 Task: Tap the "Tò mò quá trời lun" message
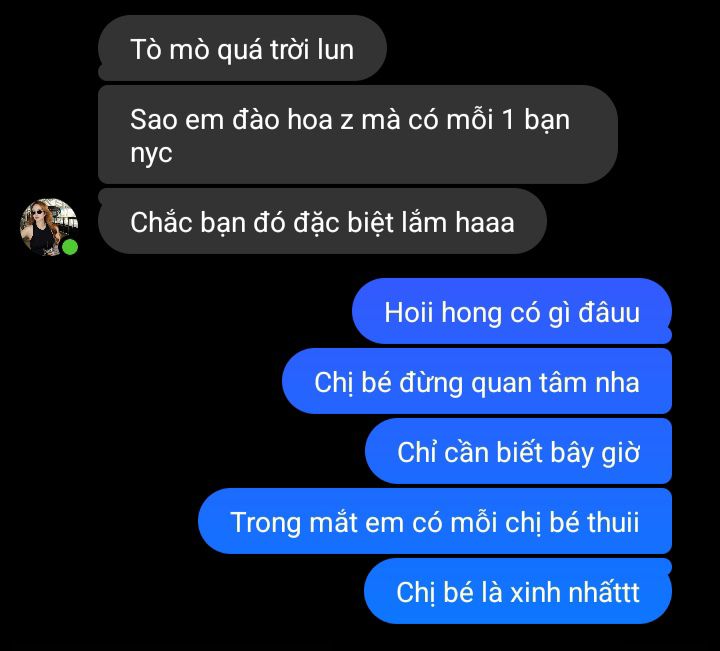pos(242,48)
